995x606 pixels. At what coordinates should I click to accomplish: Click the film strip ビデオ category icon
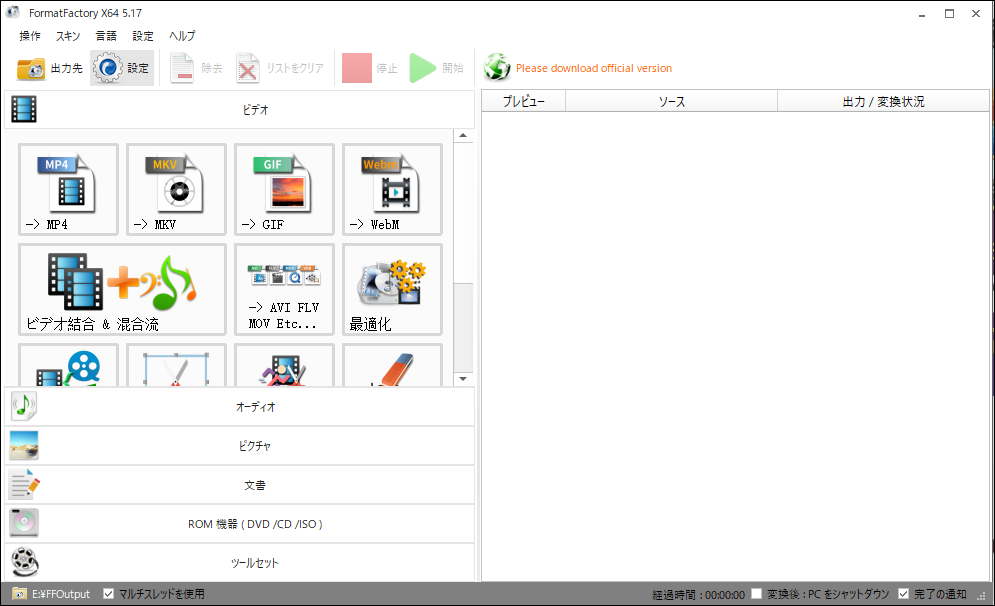[x=24, y=109]
